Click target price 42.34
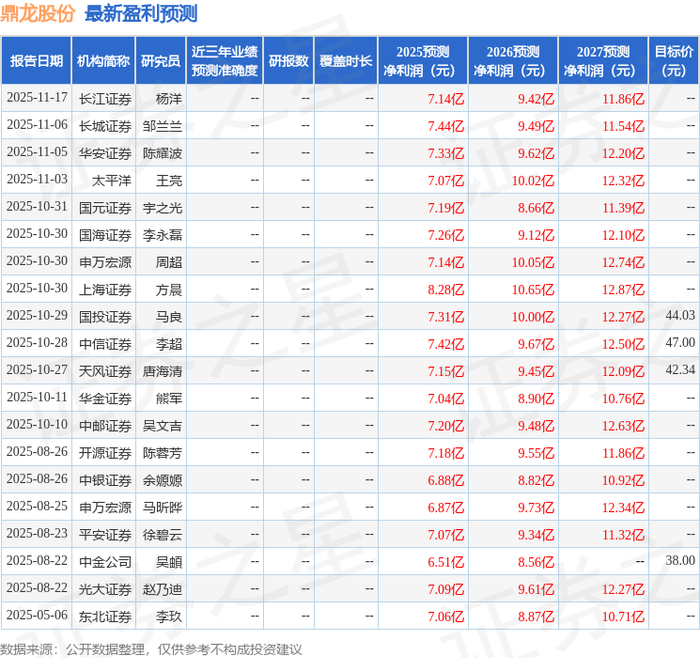This screenshot has width=700, height=658. click(x=680, y=370)
